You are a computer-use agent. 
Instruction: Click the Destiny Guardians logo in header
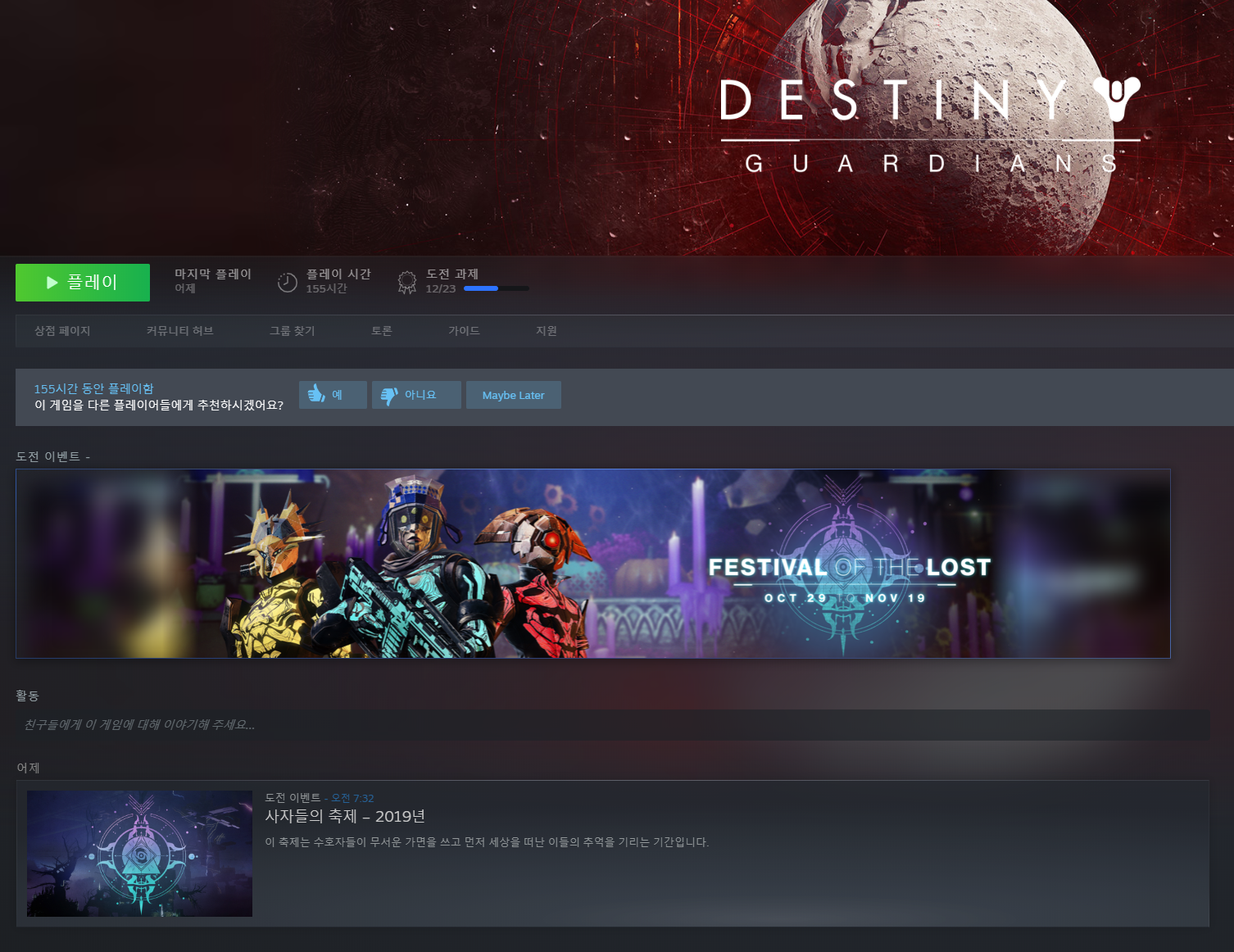[x=930, y=125]
